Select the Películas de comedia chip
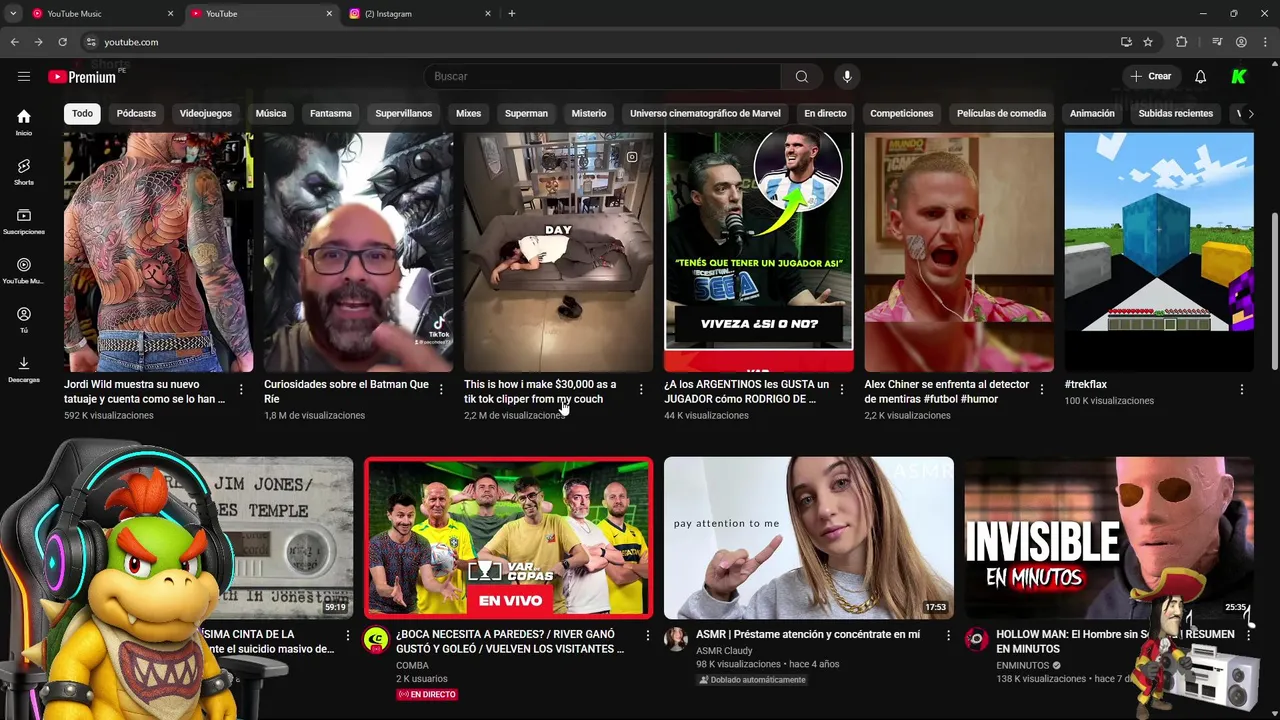Screen dimensions: 1280x720 pos(1001,113)
